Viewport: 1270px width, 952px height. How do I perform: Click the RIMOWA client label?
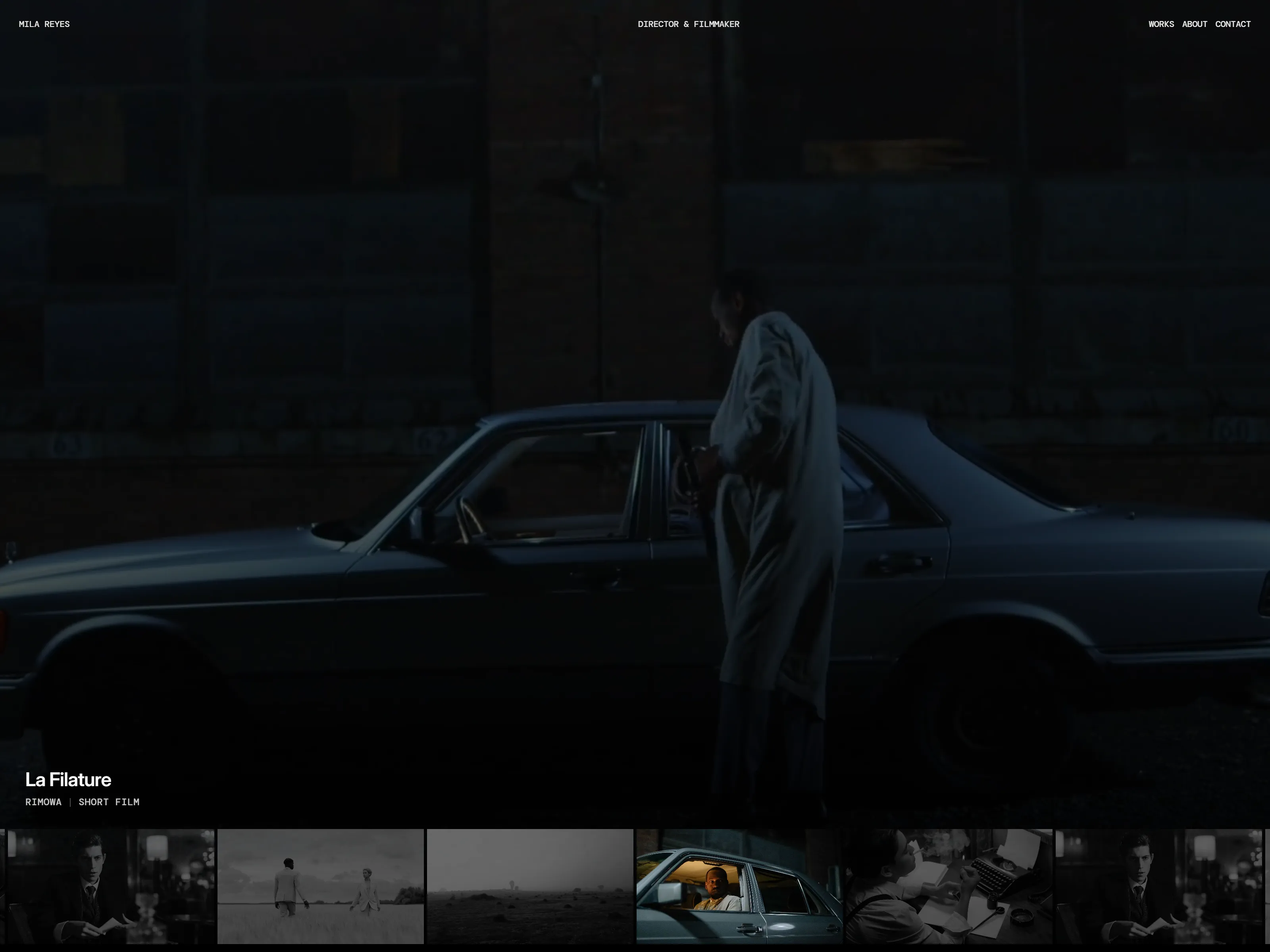point(43,802)
